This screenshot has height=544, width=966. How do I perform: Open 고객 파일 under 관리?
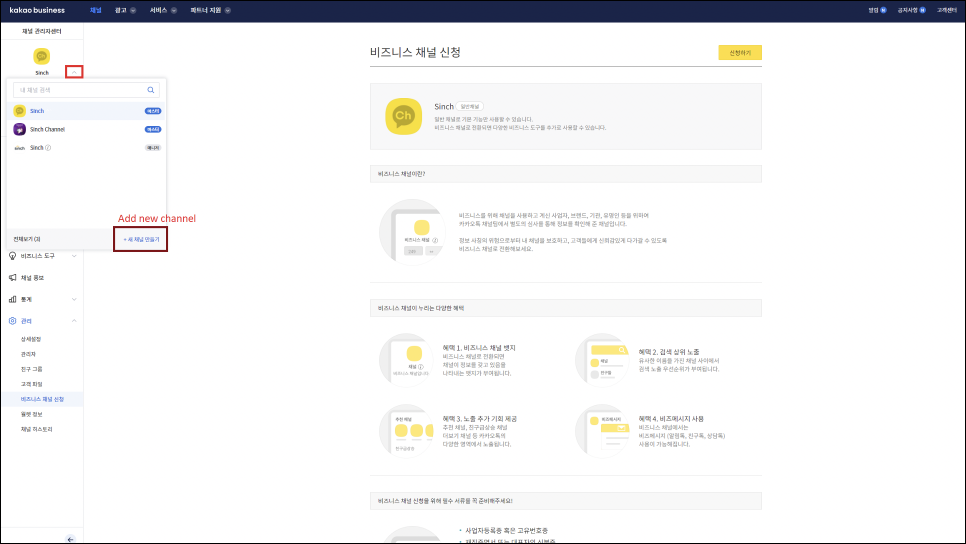coord(31,384)
